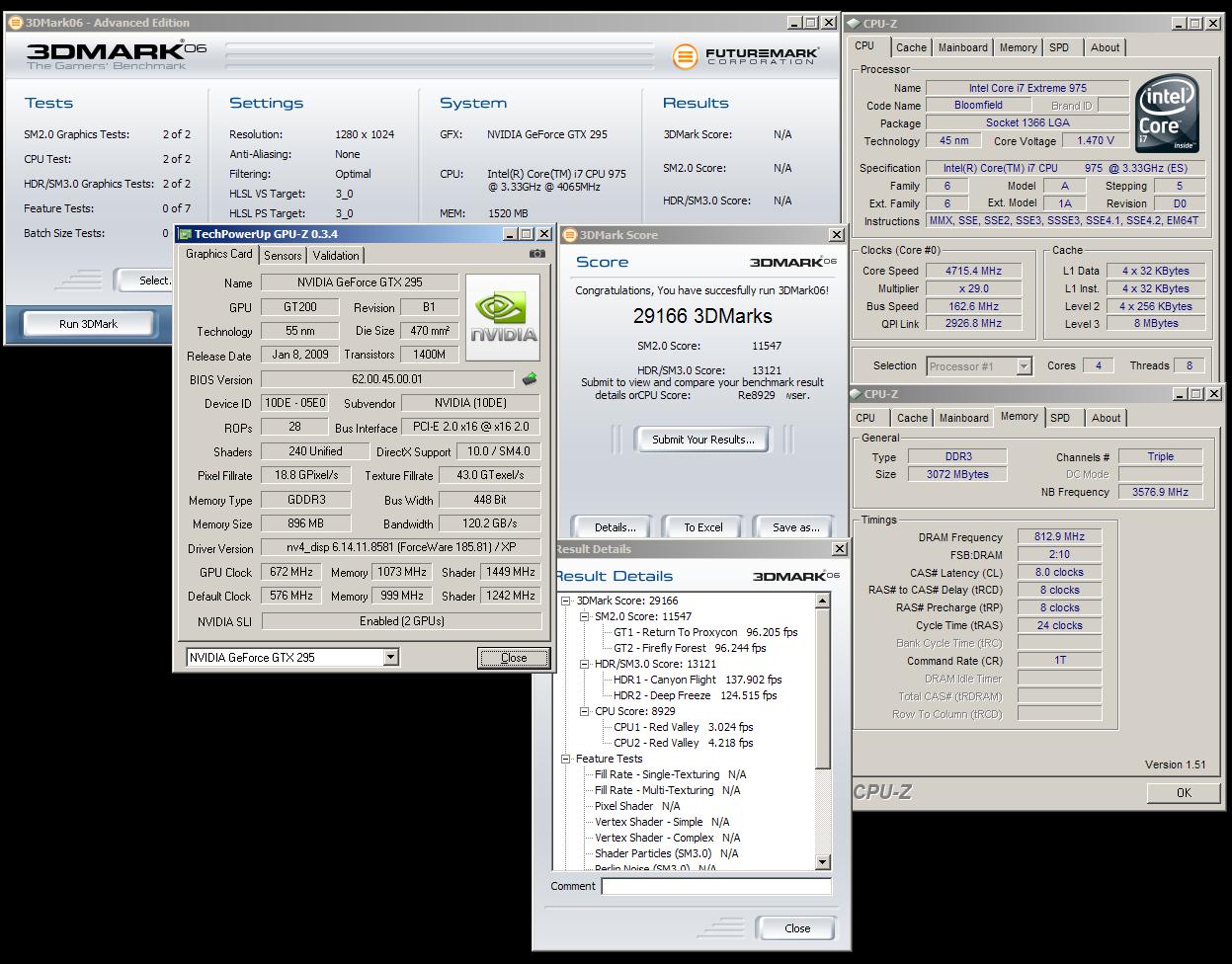Open the GPU selection dropdown in GPU-Z
Screen dimensions: 1232x964
coord(390,657)
